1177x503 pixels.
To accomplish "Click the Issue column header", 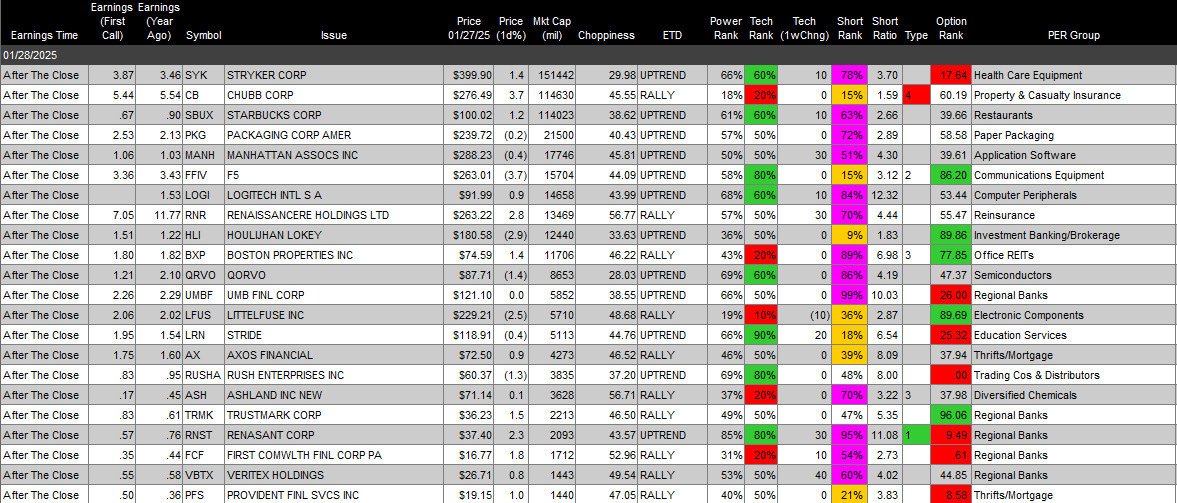I will click(x=333, y=35).
